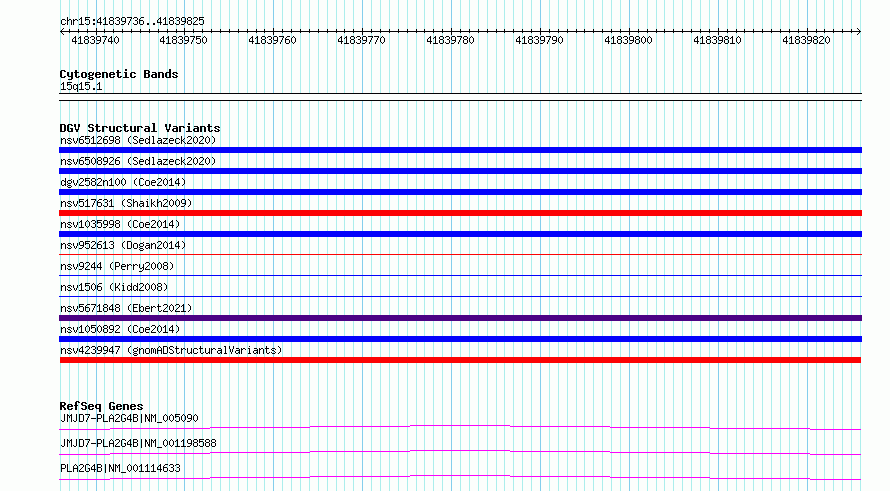The image size is (890, 491).
Task: Click thin red line under nsv952613
Action: pyautogui.click(x=460, y=254)
